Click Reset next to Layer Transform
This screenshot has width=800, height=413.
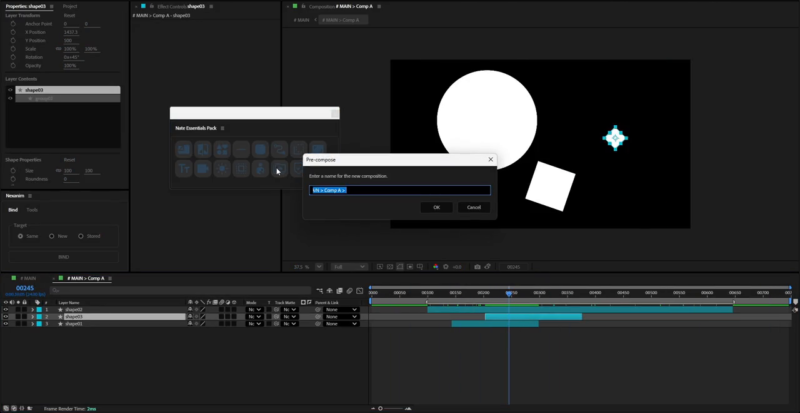(x=69, y=15)
